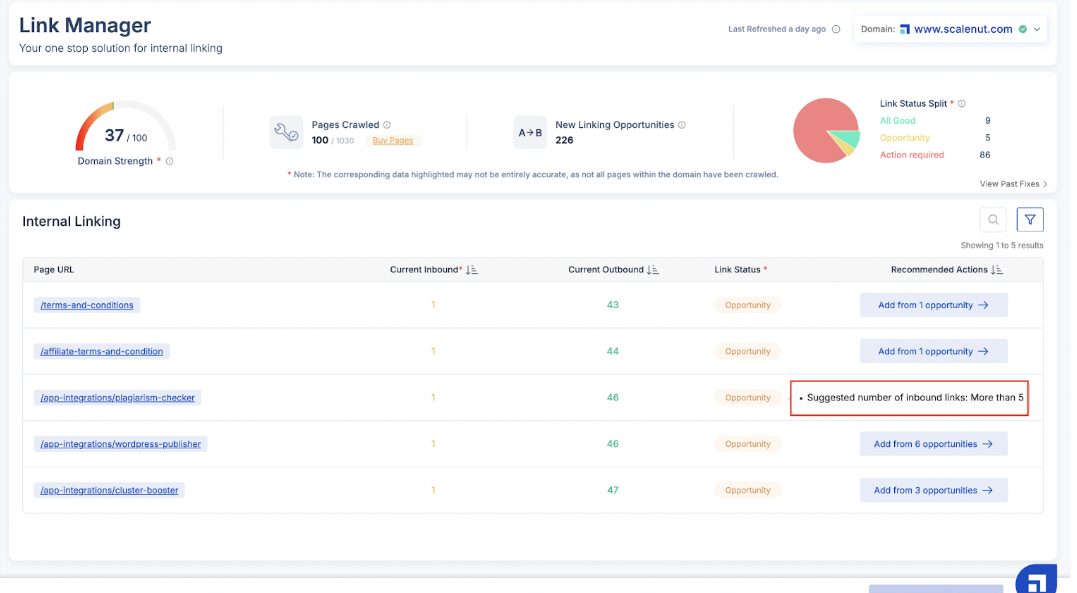Click the search icon in Internal Linking
Viewport: 1077px width, 593px height.
pyautogui.click(x=992, y=220)
